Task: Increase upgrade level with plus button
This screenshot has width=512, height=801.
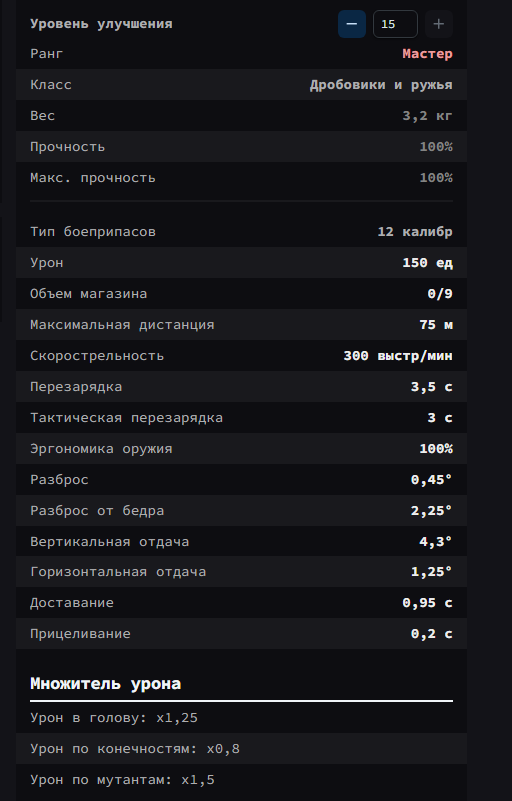Action: pos(438,24)
